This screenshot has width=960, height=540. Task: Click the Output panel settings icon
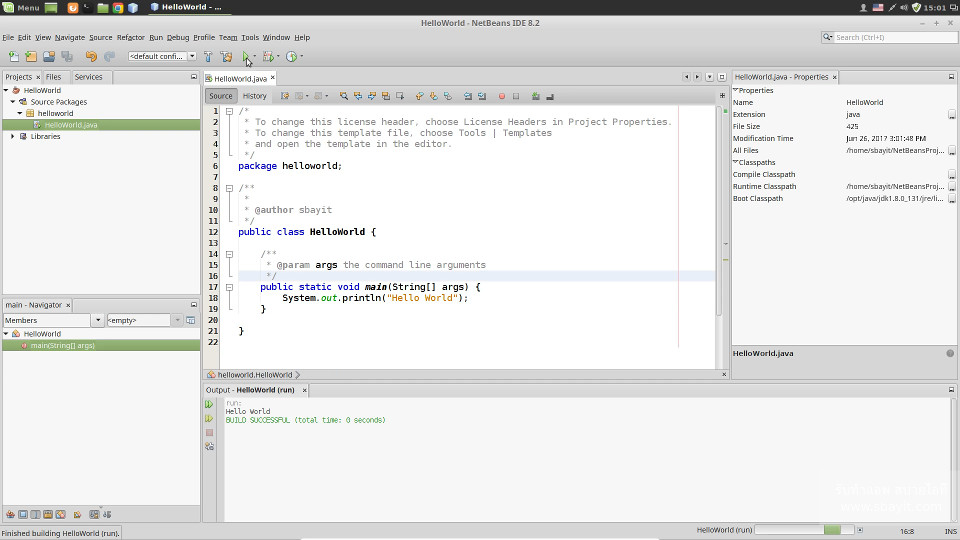tap(209, 446)
